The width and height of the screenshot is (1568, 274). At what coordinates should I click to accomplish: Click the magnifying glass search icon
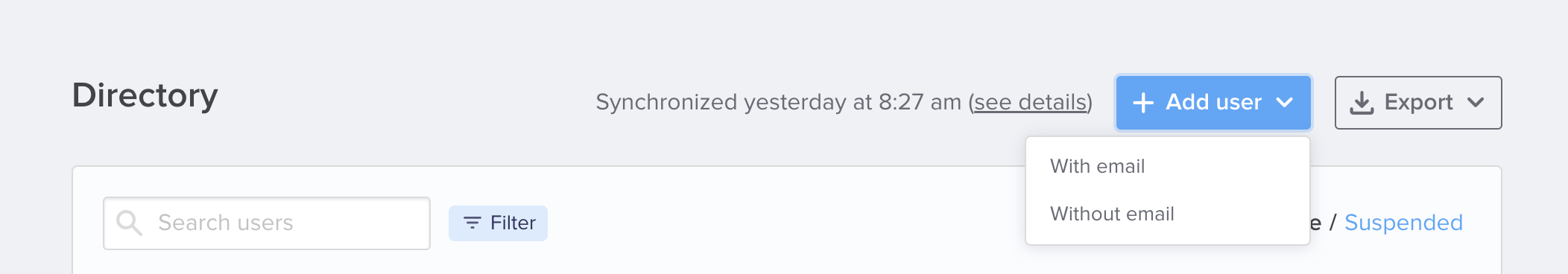point(129,223)
